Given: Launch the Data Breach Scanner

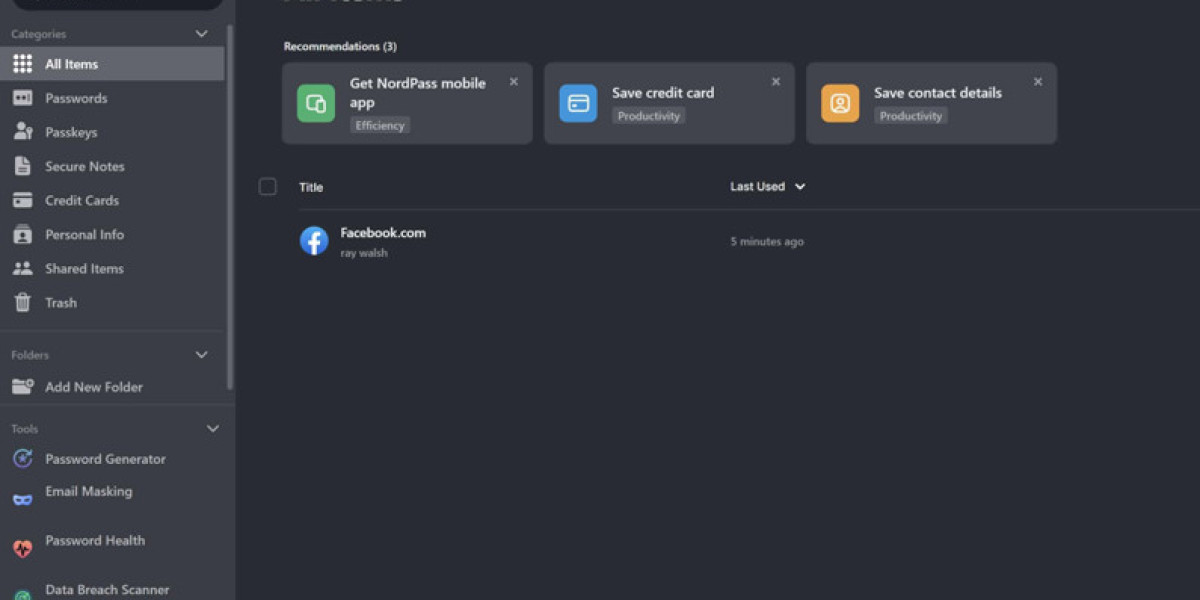Looking at the screenshot, I should pos(106,589).
